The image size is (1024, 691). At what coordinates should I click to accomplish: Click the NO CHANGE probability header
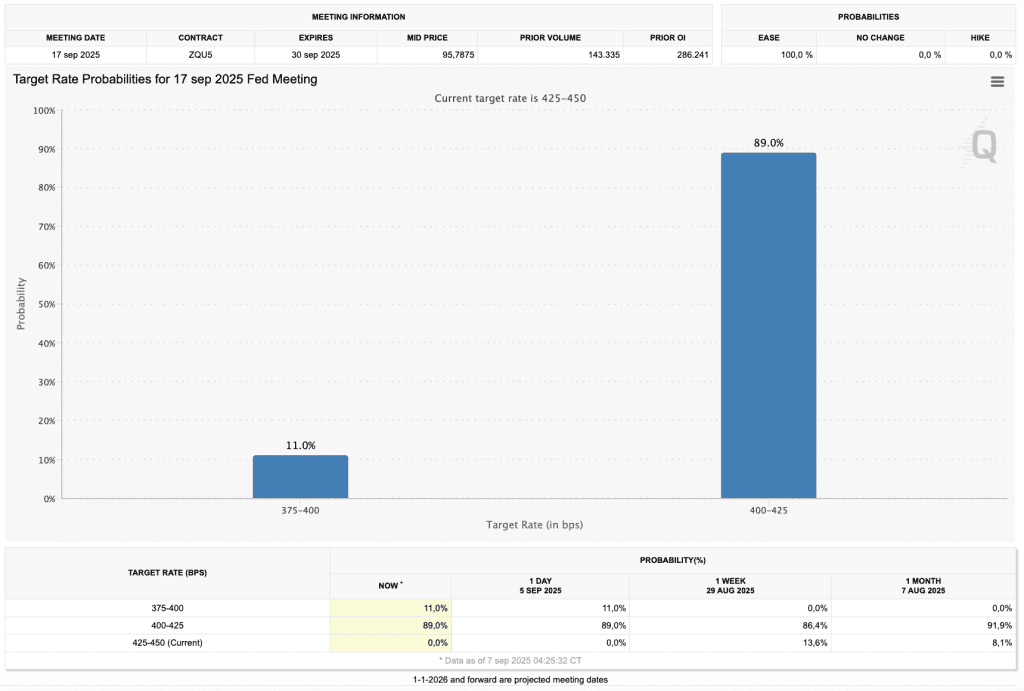click(880, 38)
